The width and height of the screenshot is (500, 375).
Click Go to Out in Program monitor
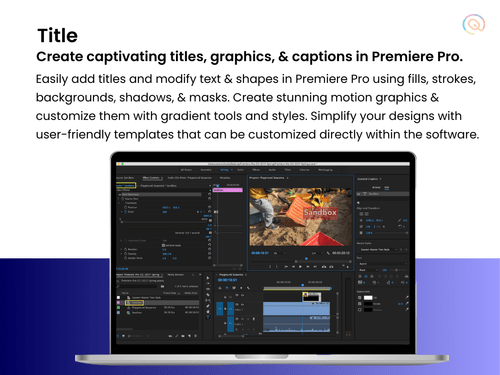pos(315,267)
